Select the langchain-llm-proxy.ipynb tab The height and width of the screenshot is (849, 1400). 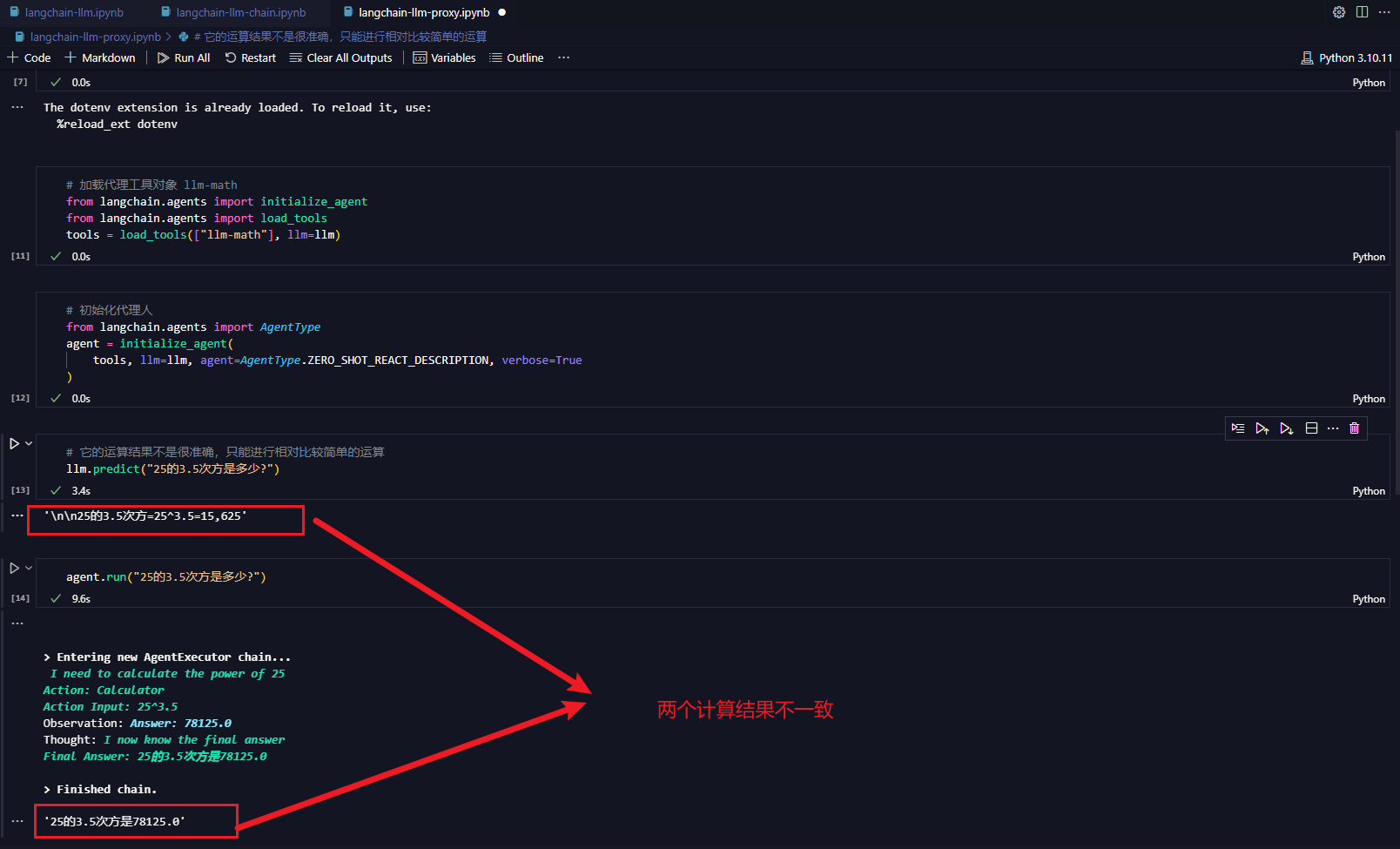coord(424,12)
